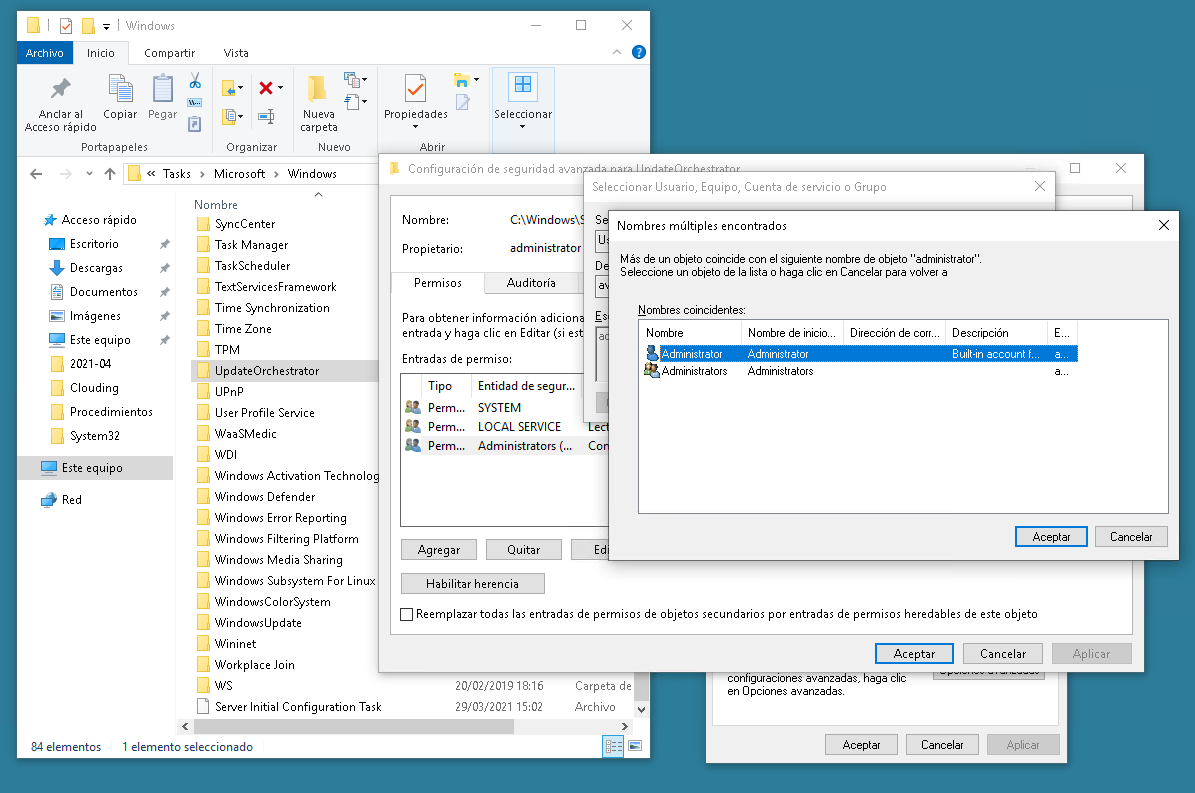Check the Reemplazar todas las entradas de permisos box
This screenshot has width=1195, height=793.
(x=407, y=614)
